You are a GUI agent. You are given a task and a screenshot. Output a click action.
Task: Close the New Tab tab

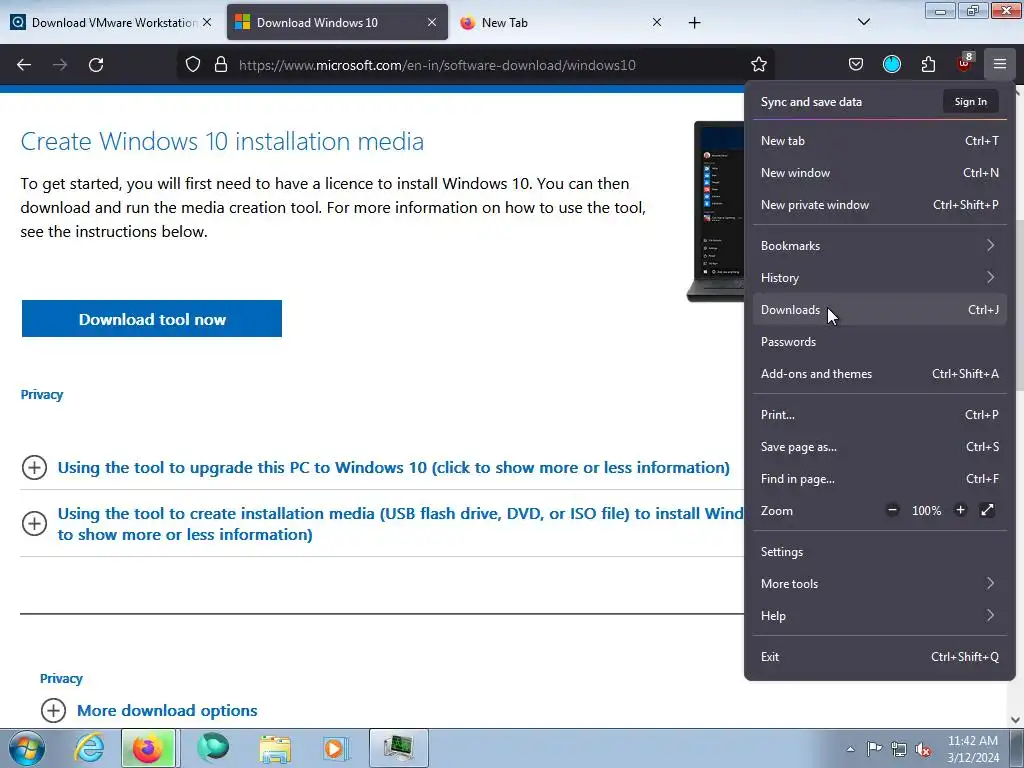[657, 22]
